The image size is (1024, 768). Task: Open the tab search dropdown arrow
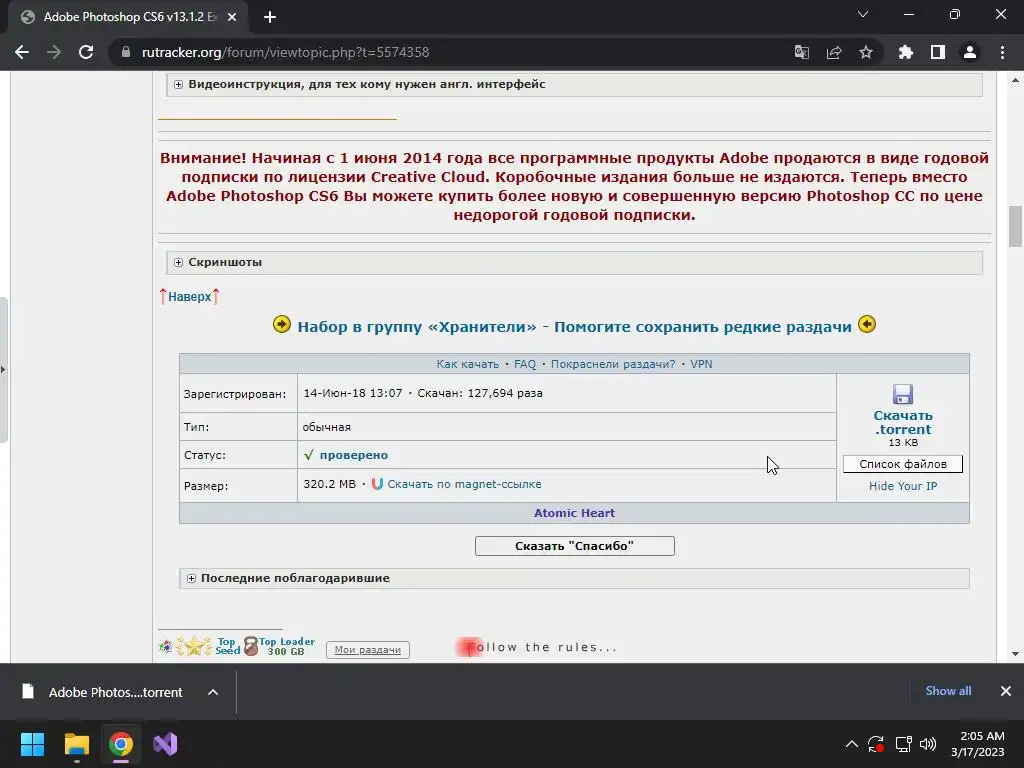[863, 14]
